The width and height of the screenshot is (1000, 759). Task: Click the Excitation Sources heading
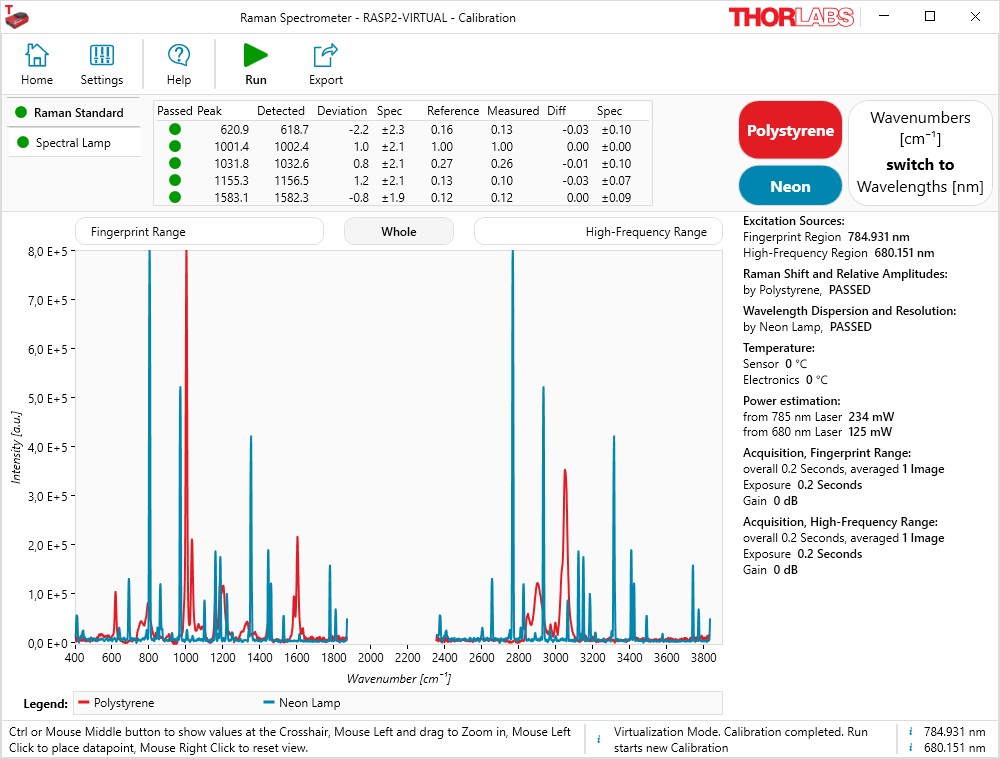[x=793, y=221]
